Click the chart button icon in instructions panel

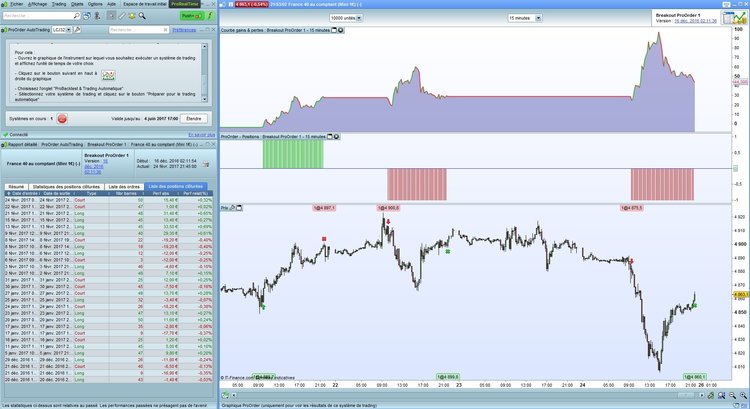click(x=109, y=75)
